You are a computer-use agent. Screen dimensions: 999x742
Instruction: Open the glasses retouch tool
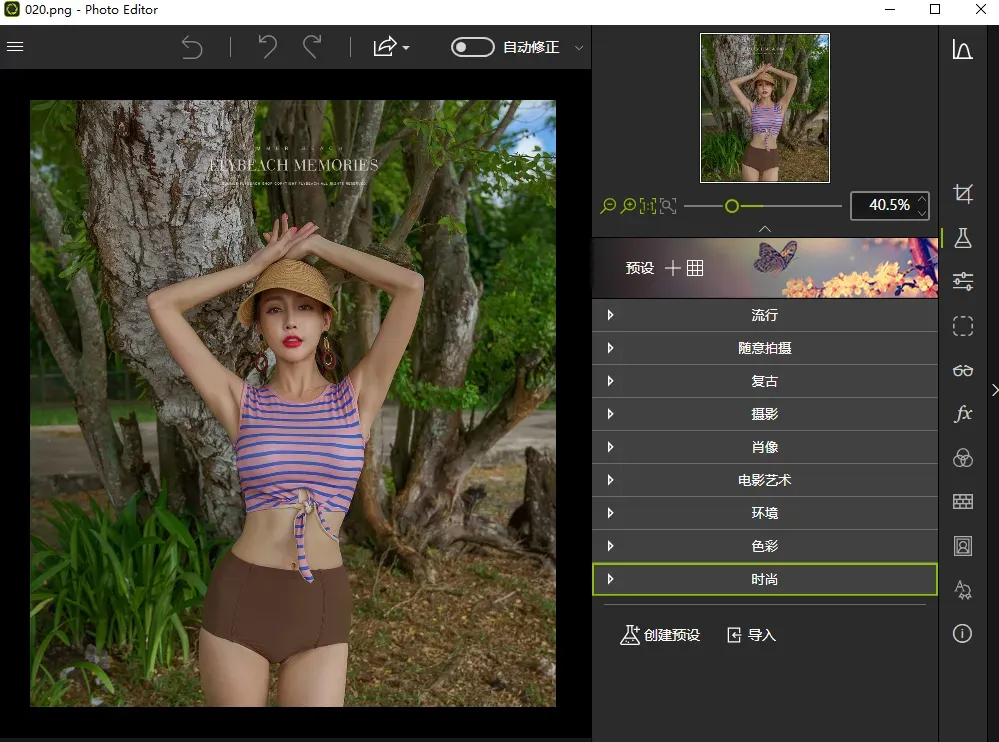tap(963, 370)
